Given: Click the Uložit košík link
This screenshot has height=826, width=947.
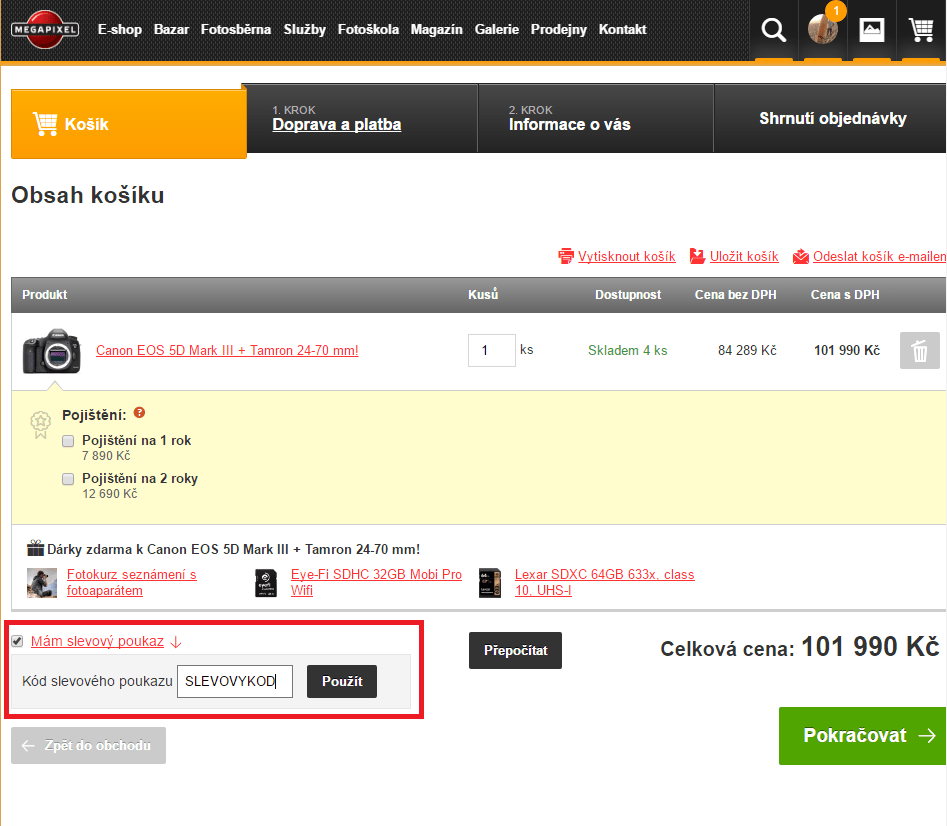Looking at the screenshot, I should (744, 257).
